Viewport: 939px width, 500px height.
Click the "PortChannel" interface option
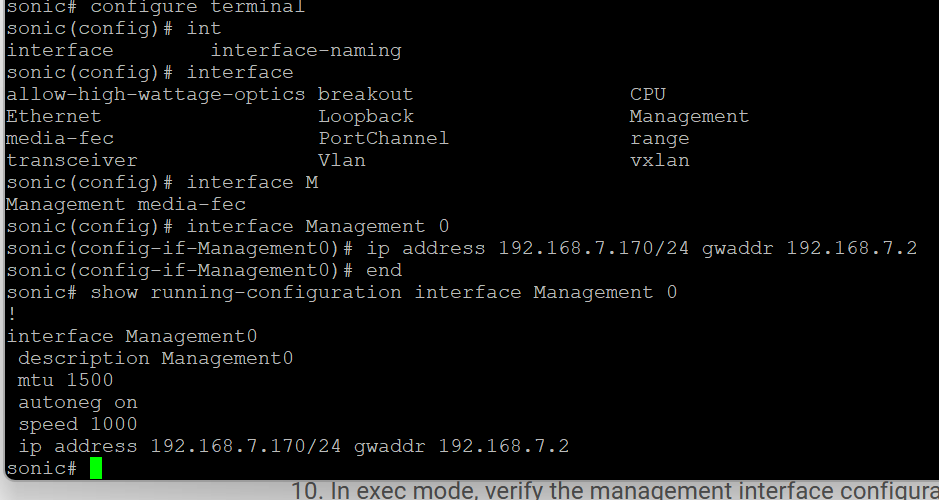tap(384, 138)
